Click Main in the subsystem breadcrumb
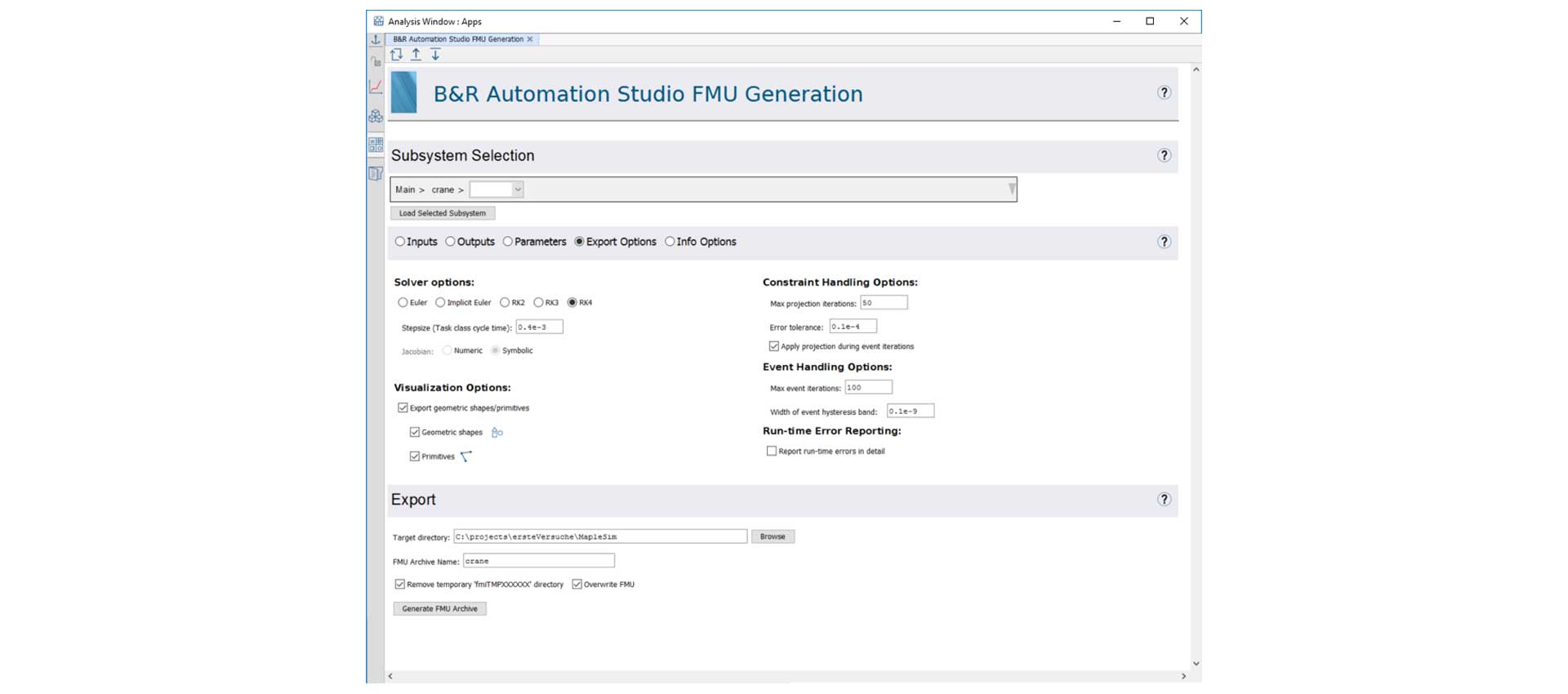Image resolution: width=1568 pixels, height=694 pixels. tap(405, 189)
